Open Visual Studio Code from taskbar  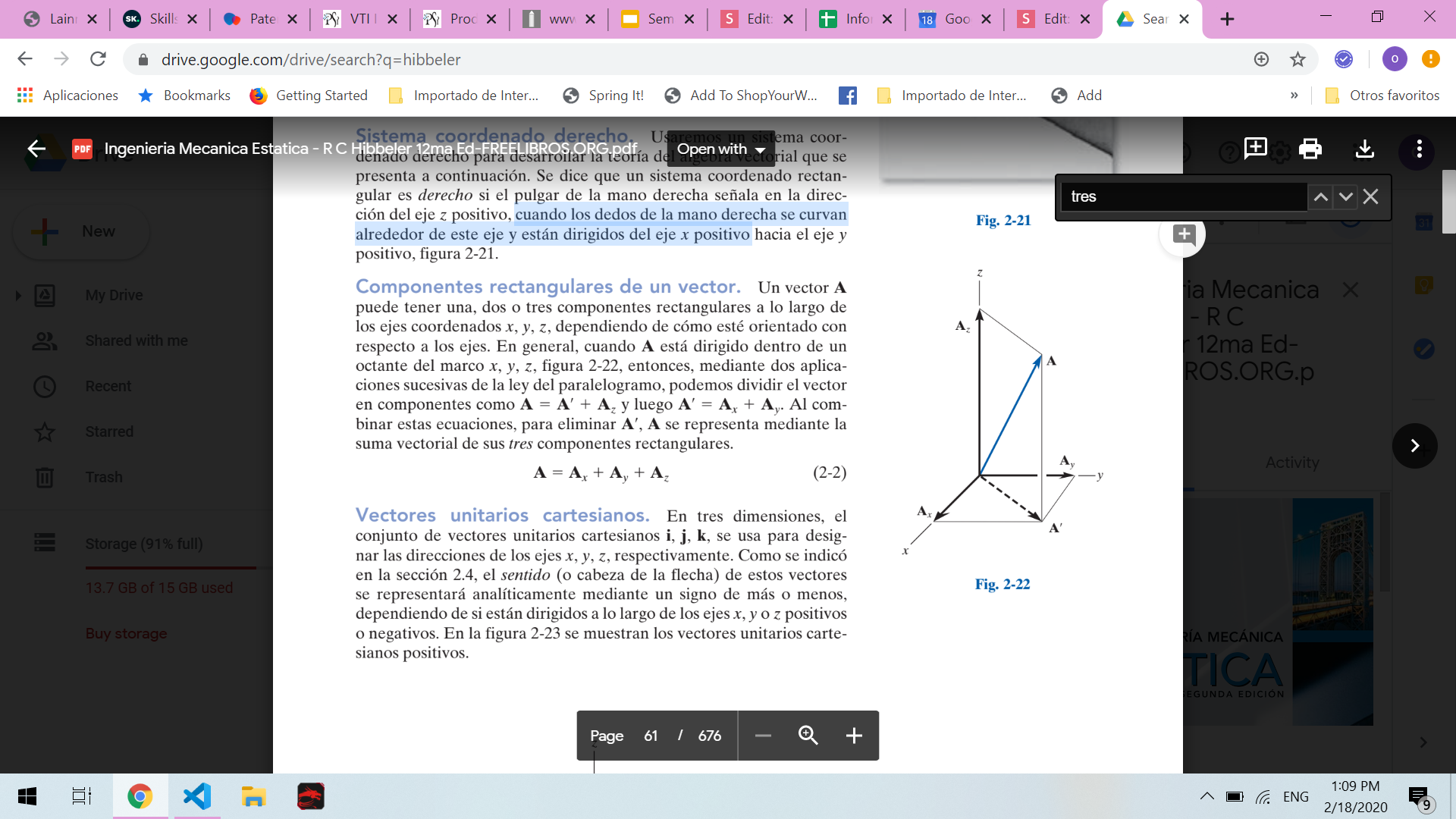pyautogui.click(x=197, y=796)
